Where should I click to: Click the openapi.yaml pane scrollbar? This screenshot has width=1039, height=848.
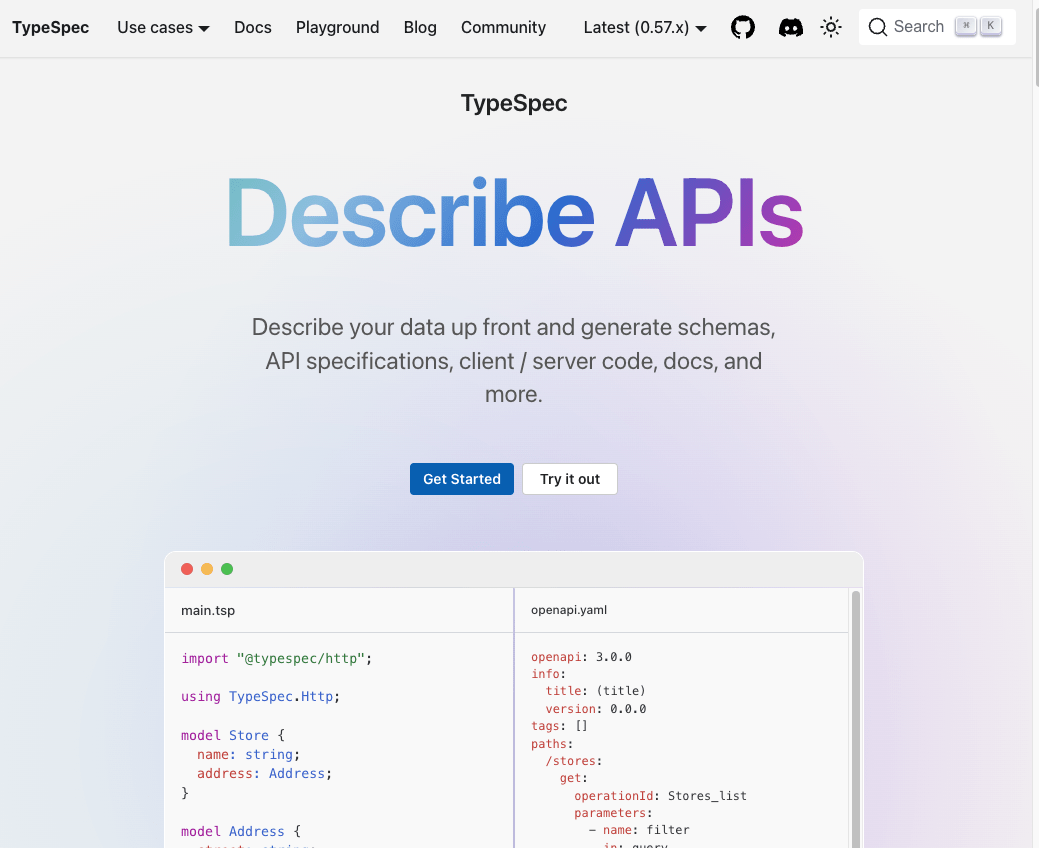pos(855,719)
